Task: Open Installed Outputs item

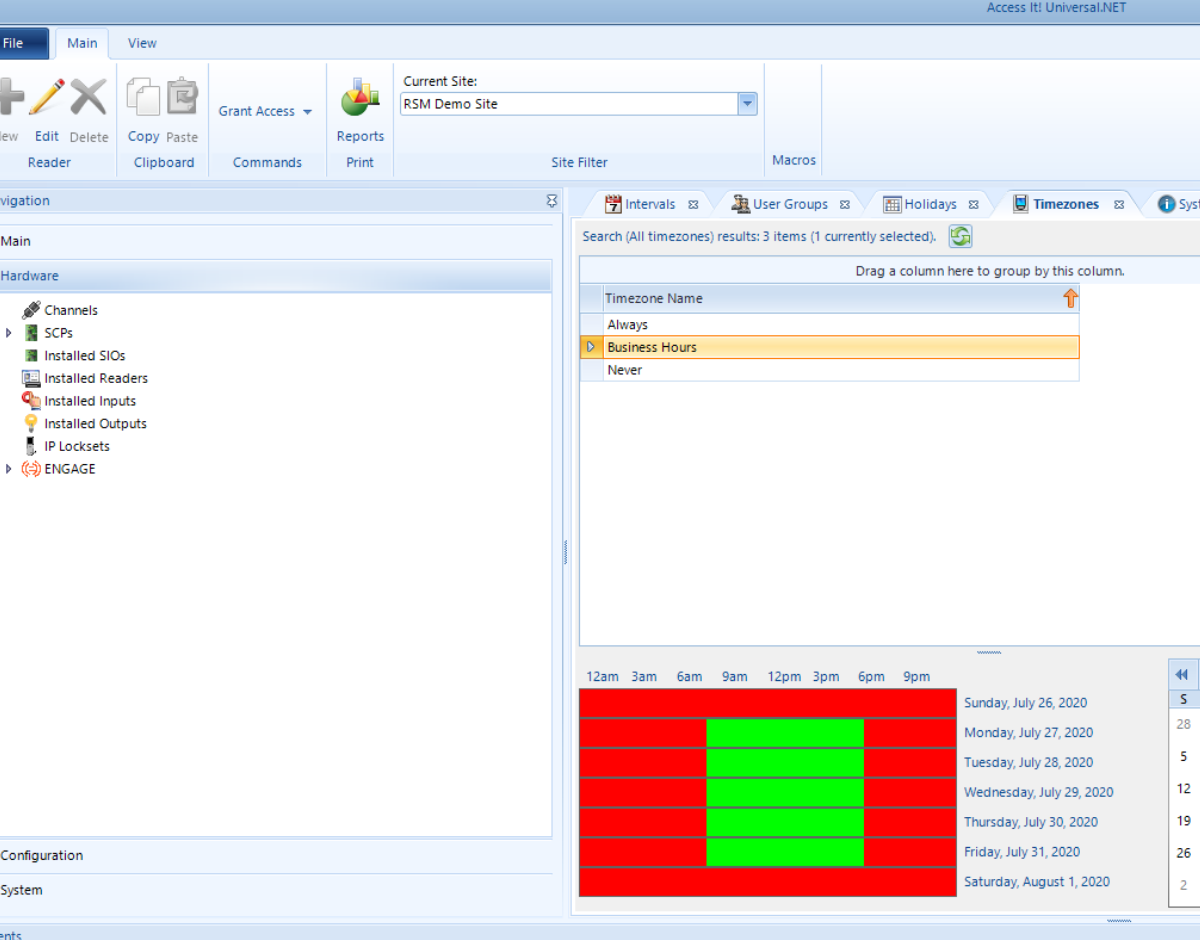Action: coord(95,424)
